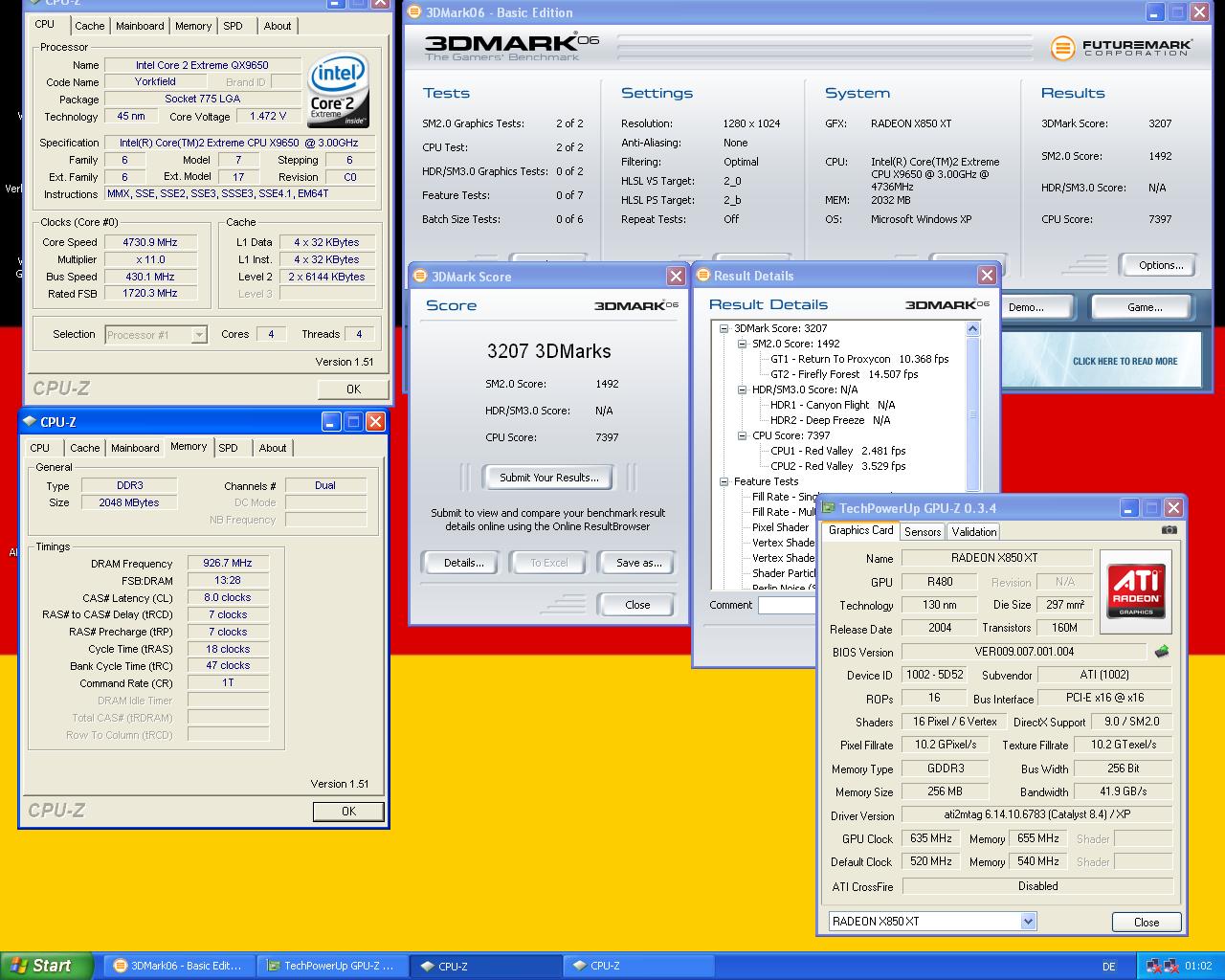Collapse the 3DMark Score tree node
The height and width of the screenshot is (980, 1225).
coord(724,328)
